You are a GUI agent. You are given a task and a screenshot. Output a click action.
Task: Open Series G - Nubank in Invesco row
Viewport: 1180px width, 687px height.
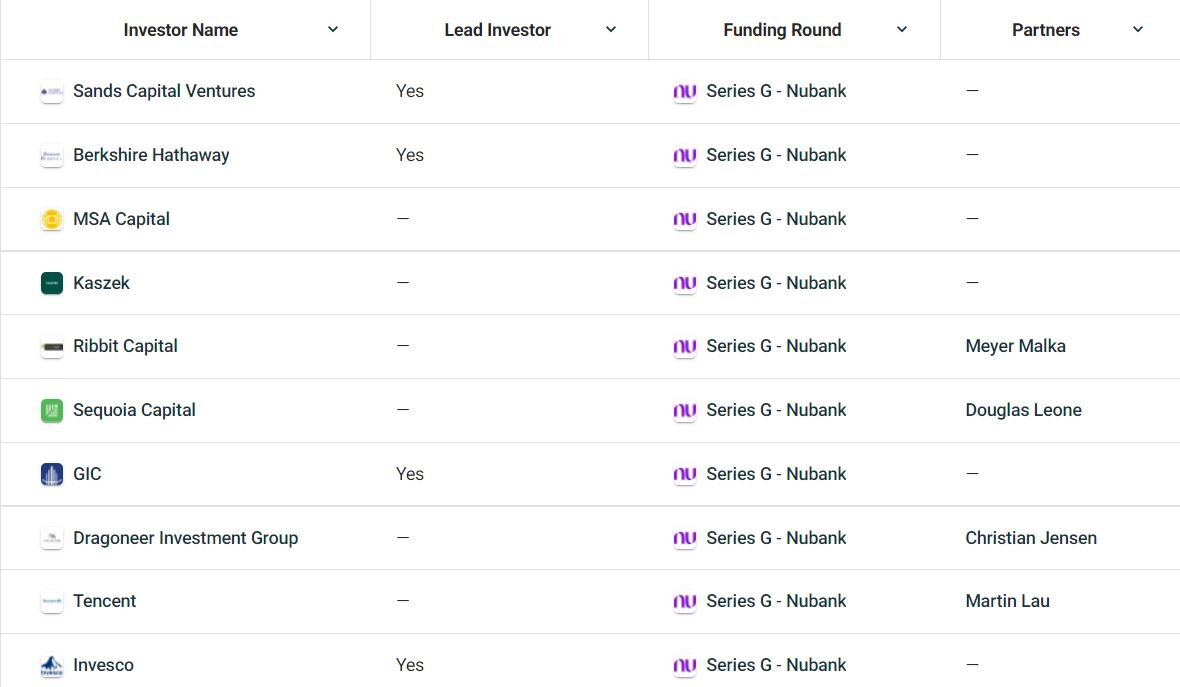pyautogui.click(x=776, y=665)
